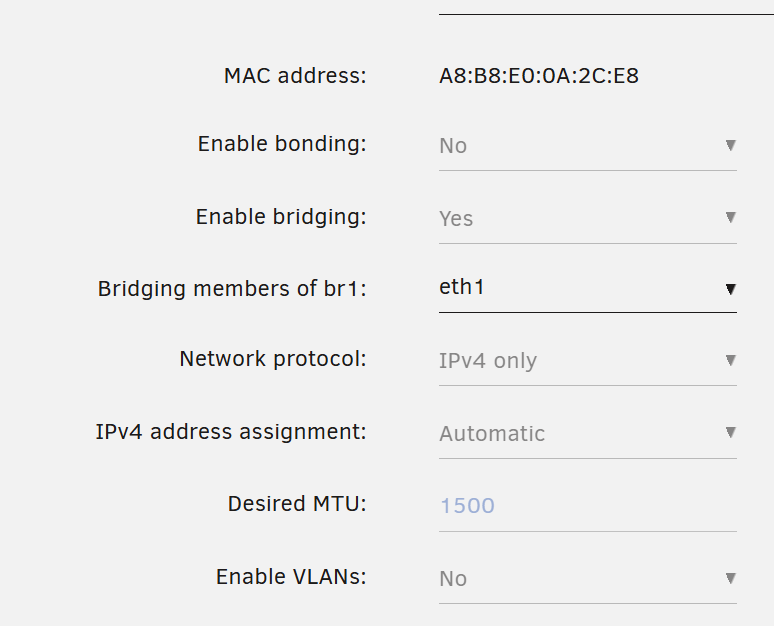Open the Enable bonding 'No' selector
774x626 pixels.
(x=587, y=146)
